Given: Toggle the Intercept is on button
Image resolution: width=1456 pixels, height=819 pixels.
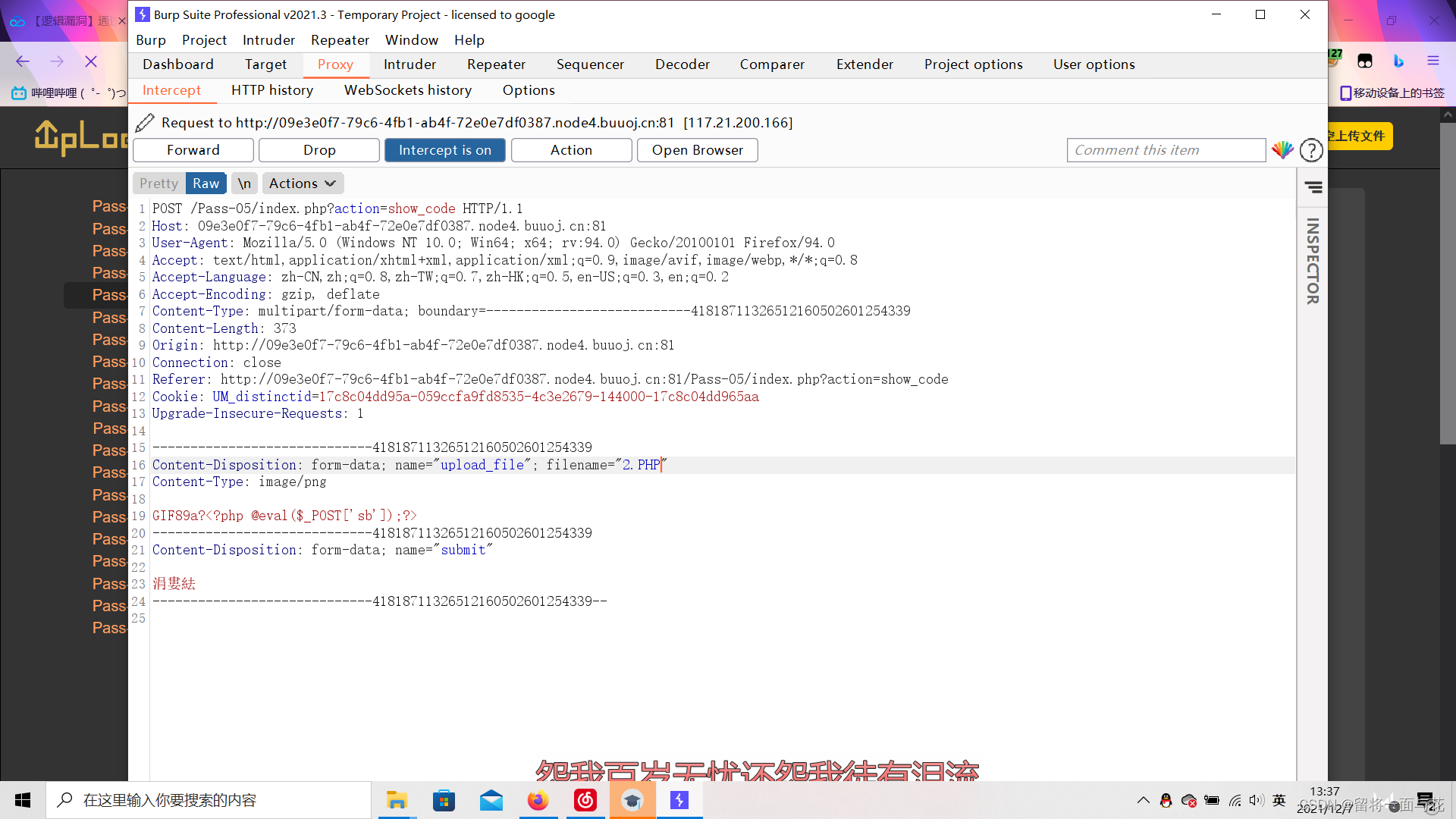Looking at the screenshot, I should pyautogui.click(x=445, y=150).
